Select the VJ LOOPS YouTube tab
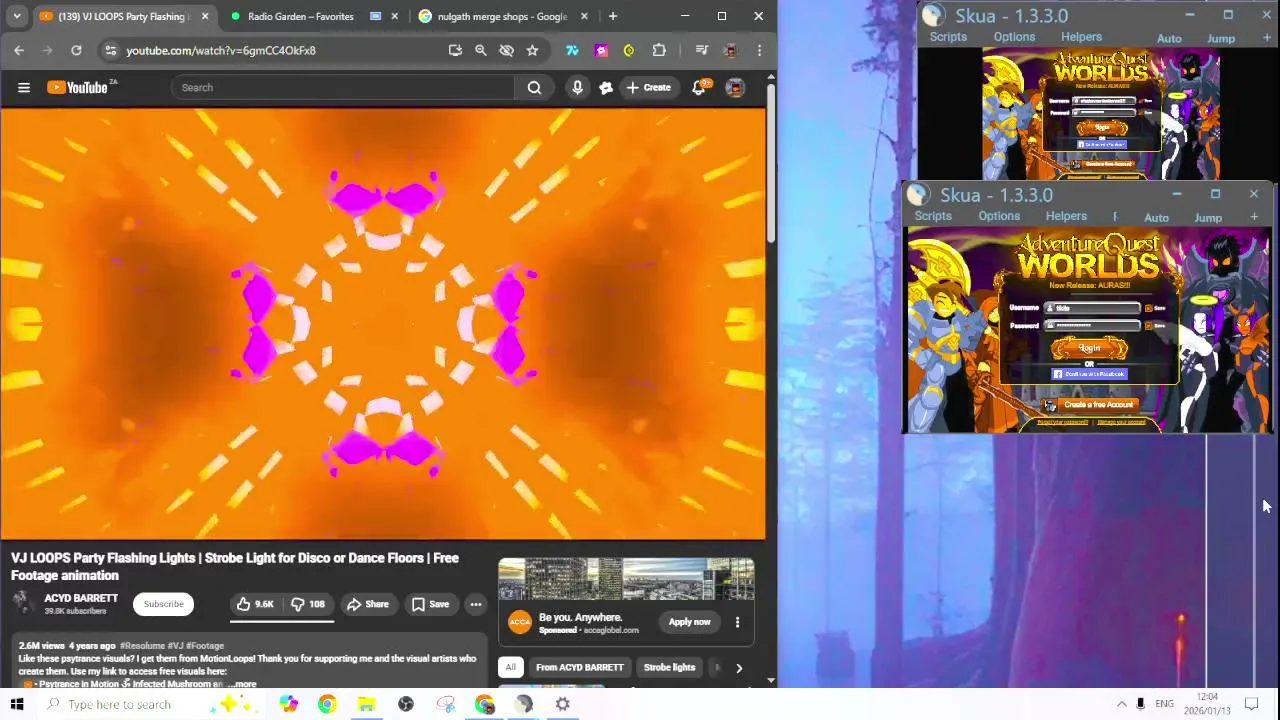 pos(123,16)
